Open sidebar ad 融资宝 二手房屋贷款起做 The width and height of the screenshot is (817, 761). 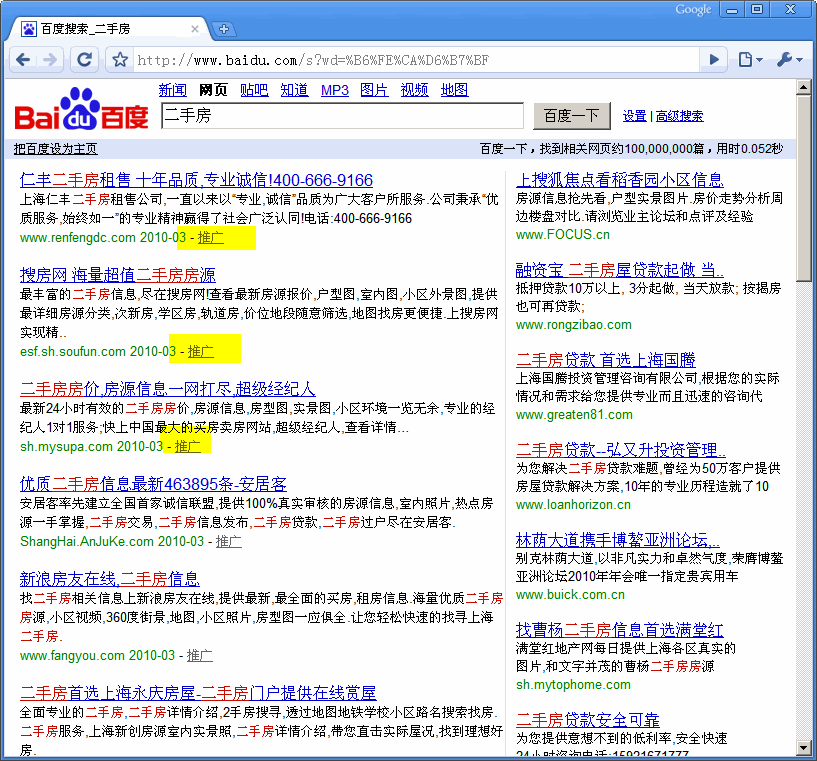(x=620, y=270)
